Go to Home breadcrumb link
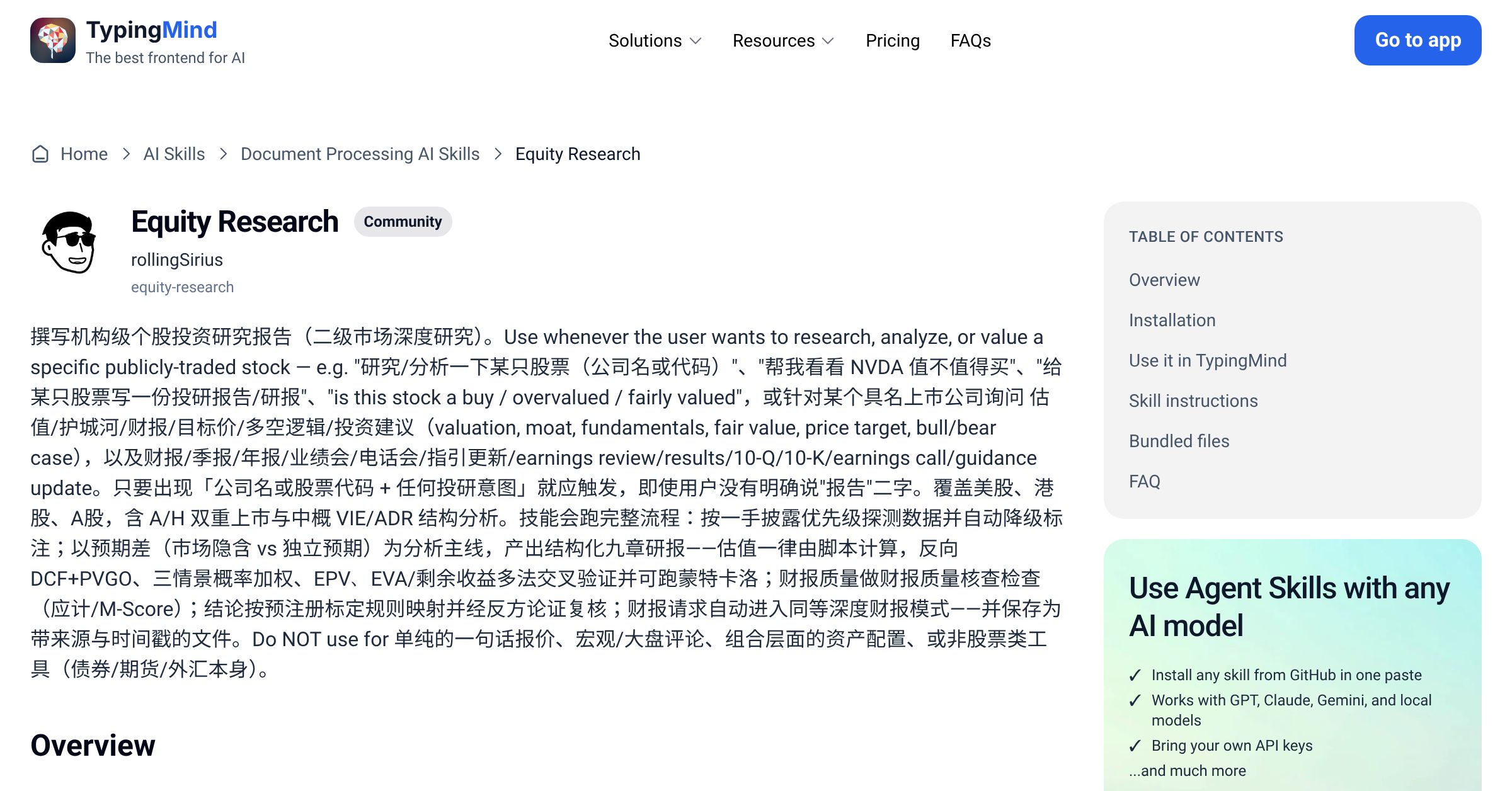This screenshot has height=791, width=1512. pyautogui.click(x=84, y=154)
